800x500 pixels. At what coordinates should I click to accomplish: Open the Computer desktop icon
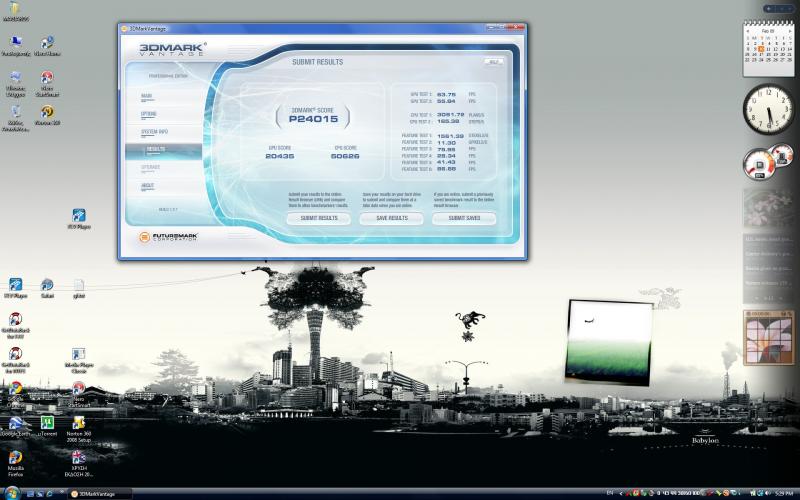(x=16, y=46)
